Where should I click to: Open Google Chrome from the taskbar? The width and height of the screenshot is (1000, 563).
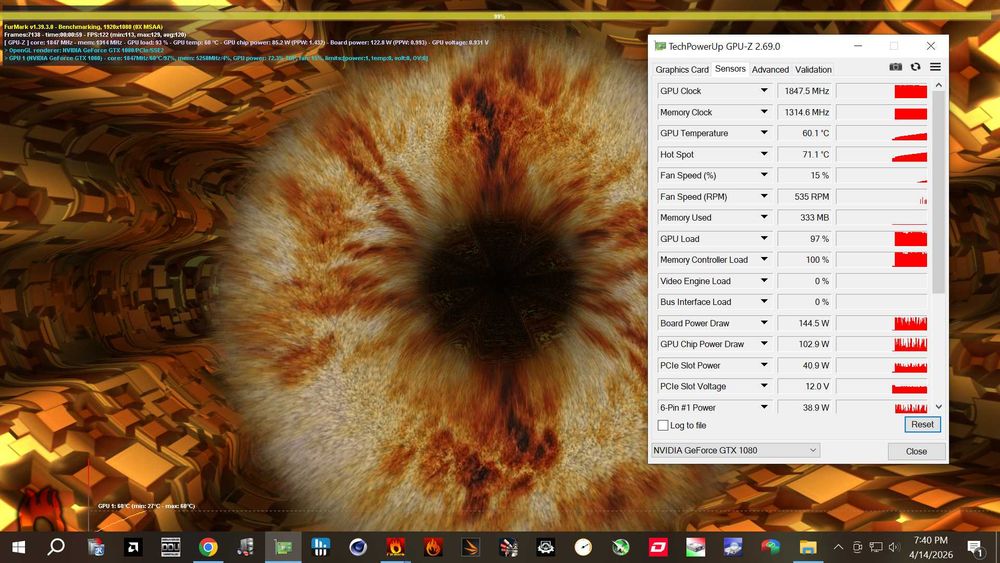tap(208, 547)
